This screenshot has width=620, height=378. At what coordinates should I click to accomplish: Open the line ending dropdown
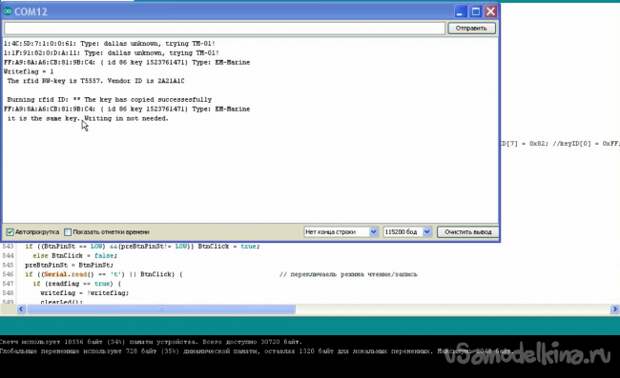(341, 232)
